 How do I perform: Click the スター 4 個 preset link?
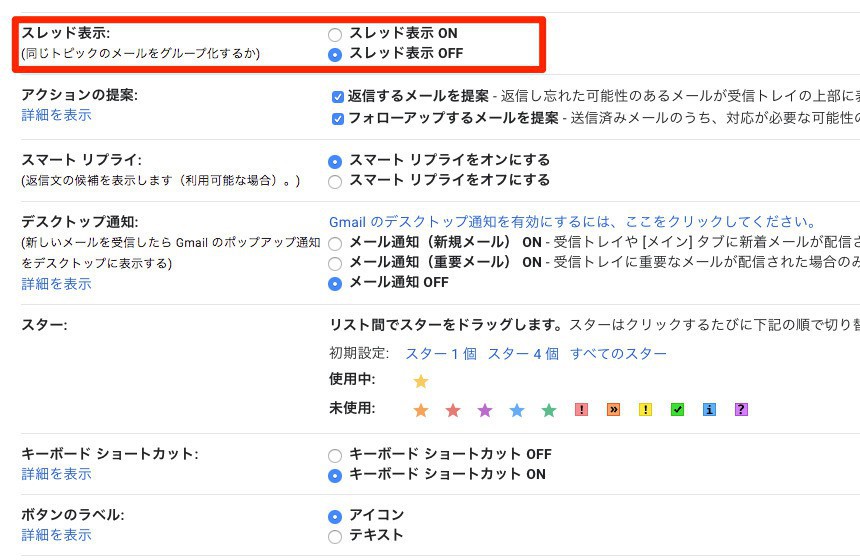point(523,354)
